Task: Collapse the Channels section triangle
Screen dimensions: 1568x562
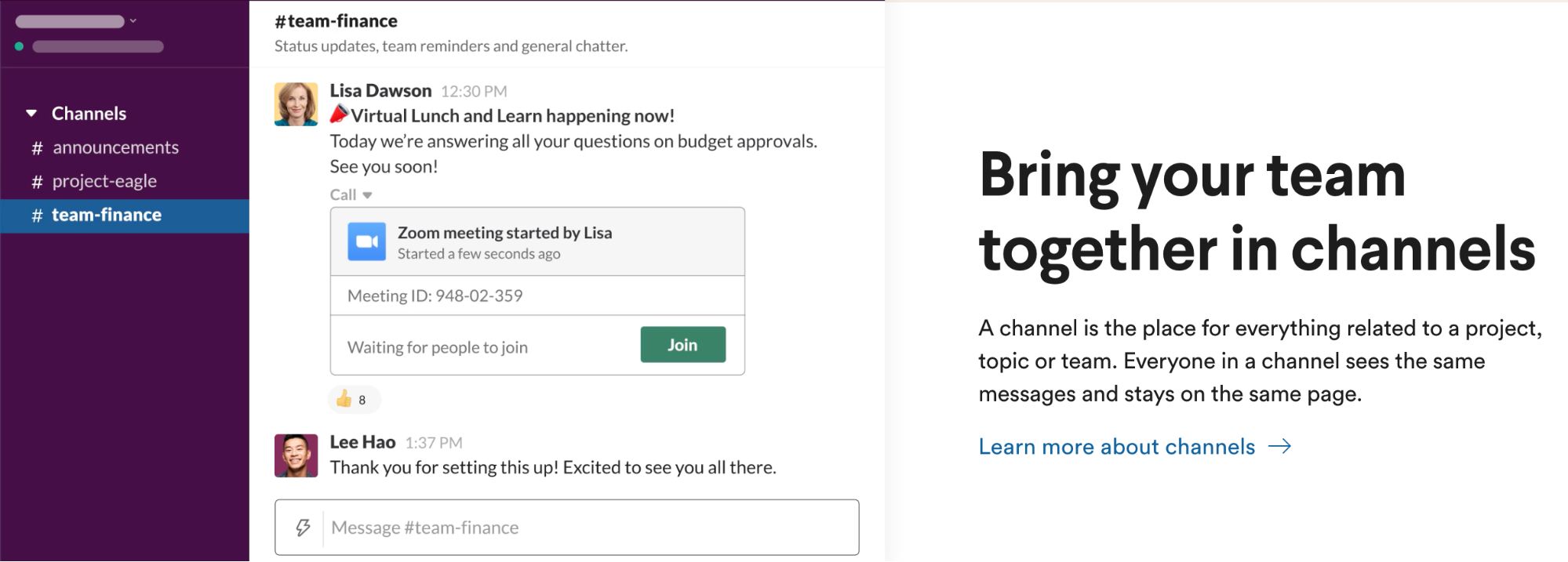Action: 31,114
